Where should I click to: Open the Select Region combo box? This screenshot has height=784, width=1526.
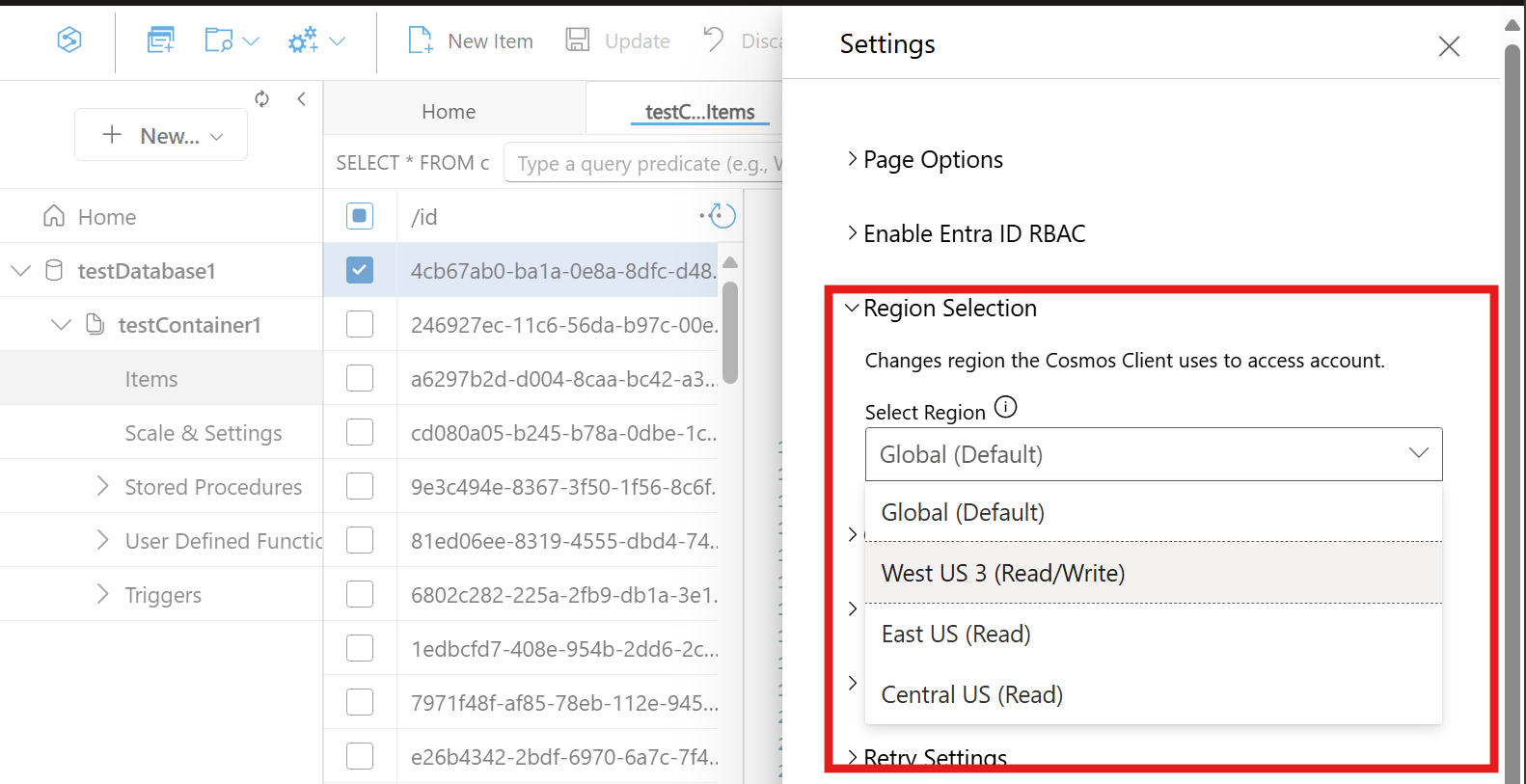pyautogui.click(x=1154, y=453)
